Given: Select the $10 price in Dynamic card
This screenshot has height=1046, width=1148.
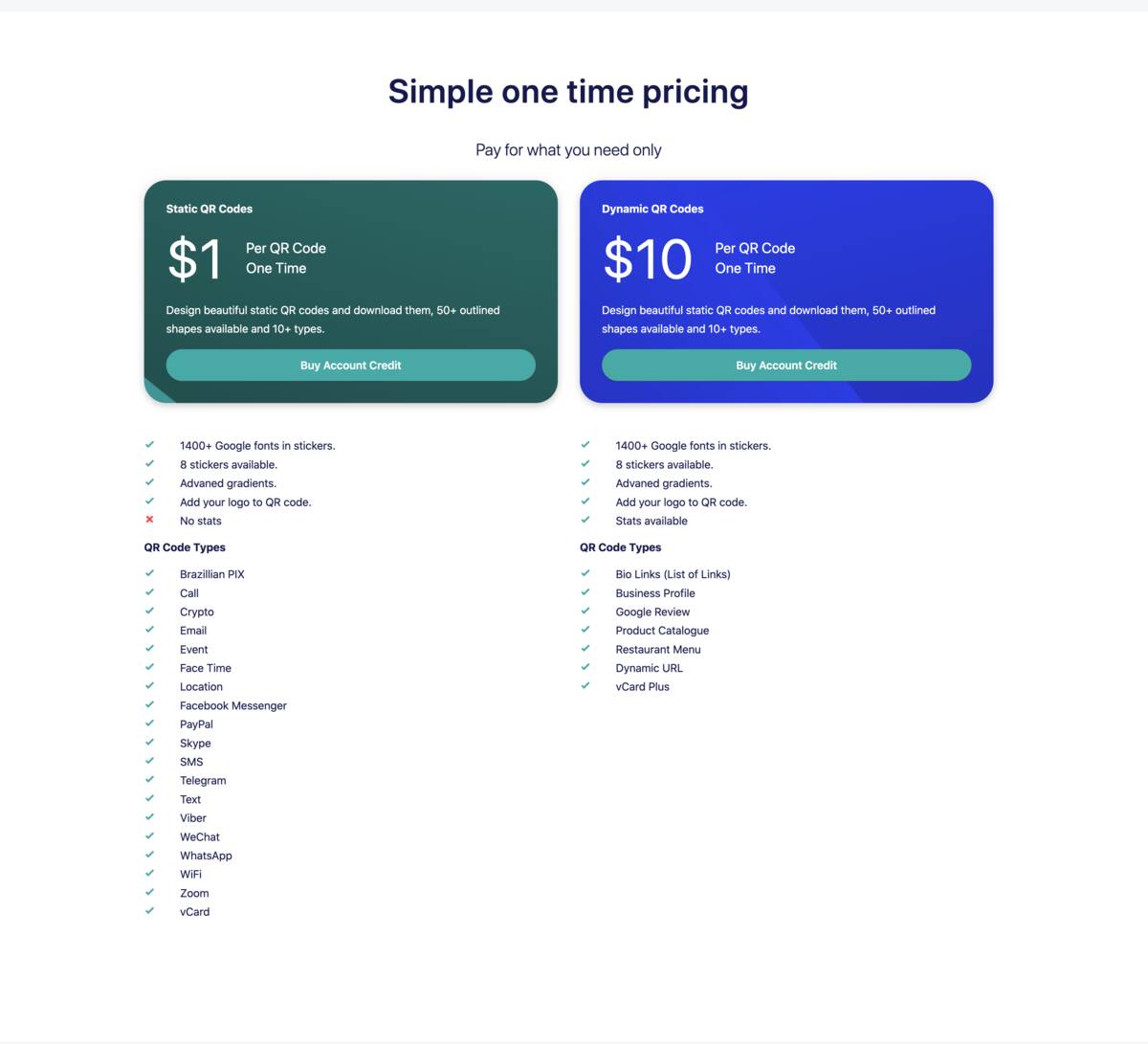Looking at the screenshot, I should [x=648, y=258].
